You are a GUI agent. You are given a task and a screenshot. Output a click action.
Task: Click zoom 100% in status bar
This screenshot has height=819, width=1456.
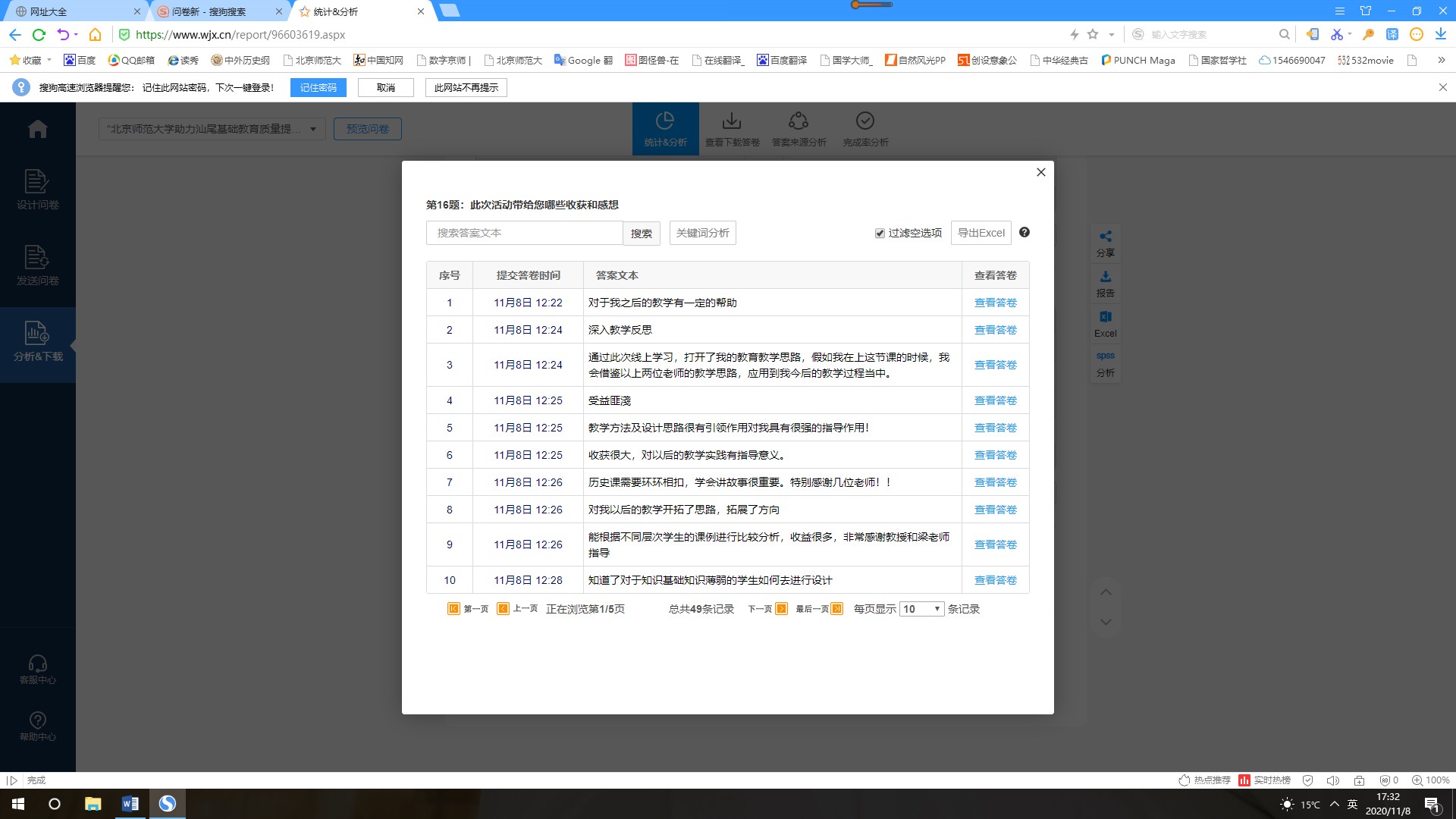1430,780
